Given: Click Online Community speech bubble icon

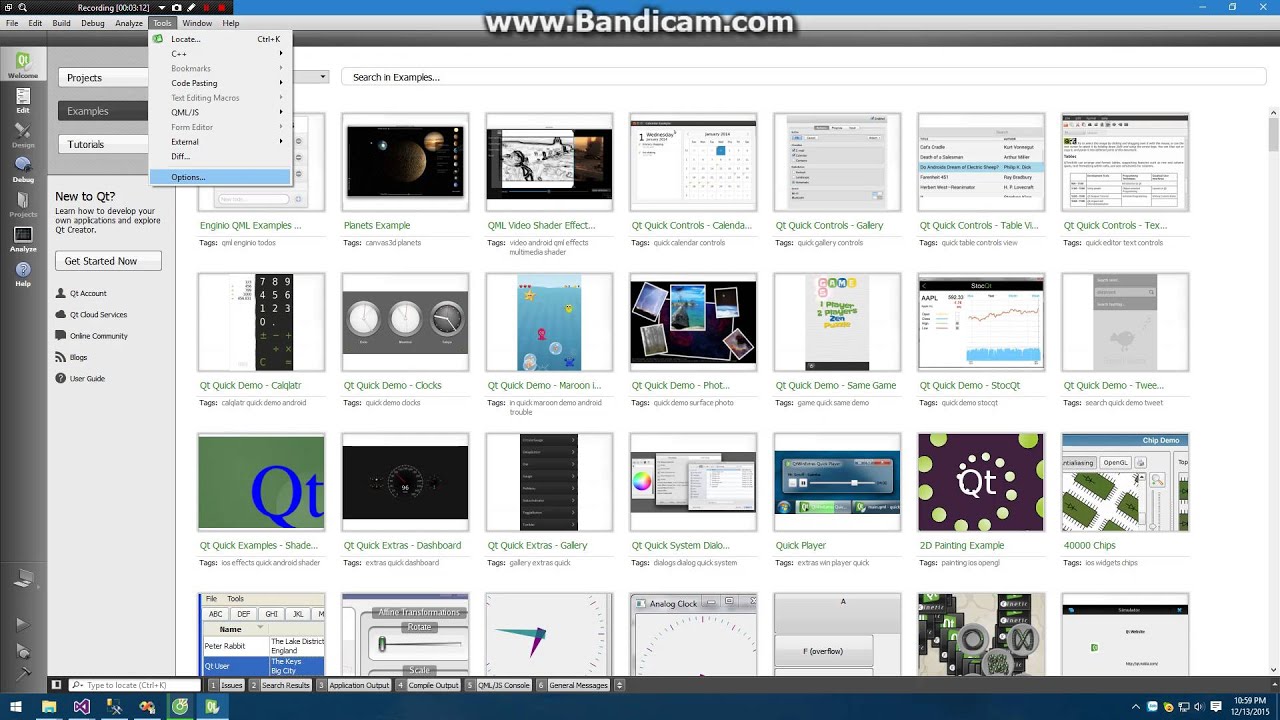Looking at the screenshot, I should [61, 336].
